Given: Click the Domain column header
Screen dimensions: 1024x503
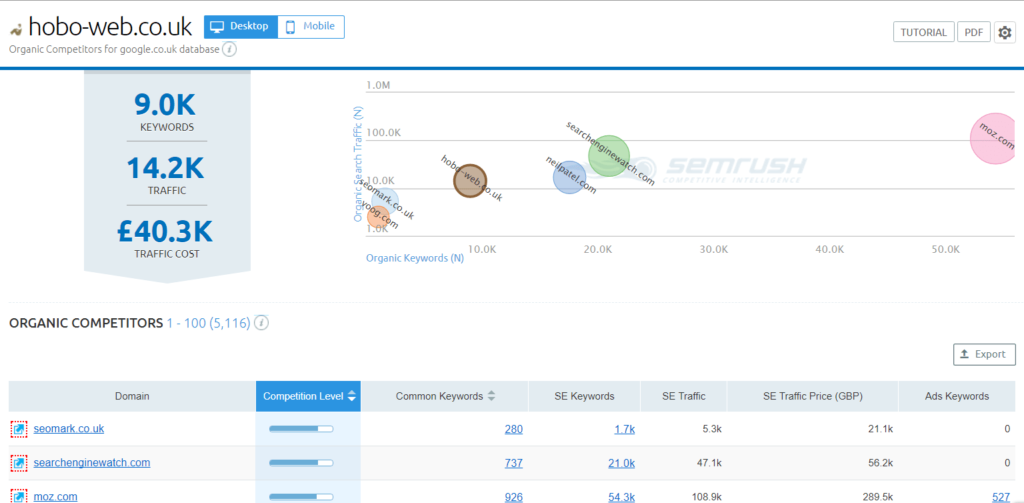Looking at the screenshot, I should [132, 396].
